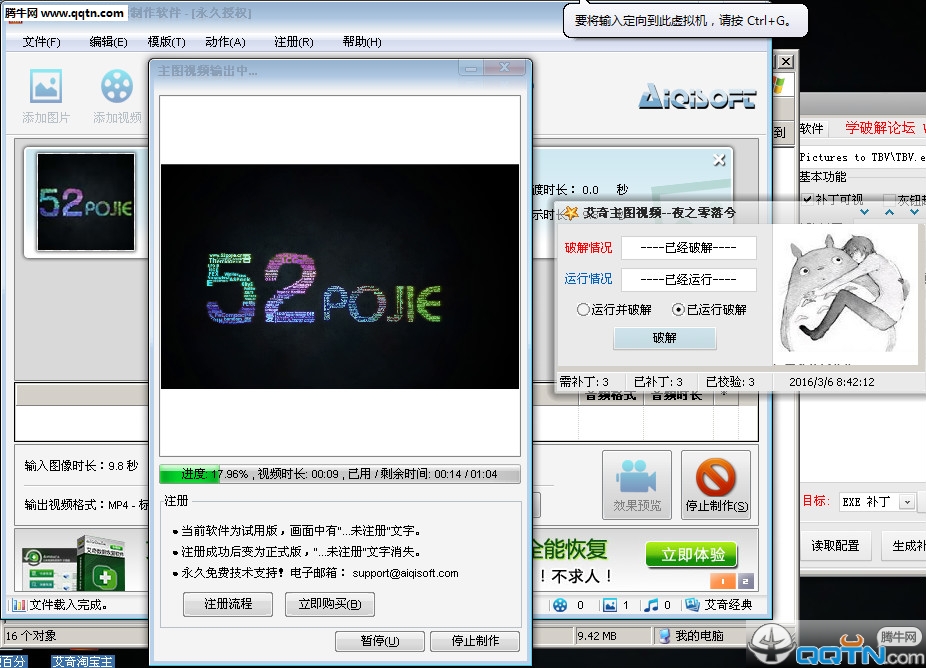This screenshot has width=926, height=668.
Task: Open the 模版(T) menu
Action: click(x=167, y=42)
